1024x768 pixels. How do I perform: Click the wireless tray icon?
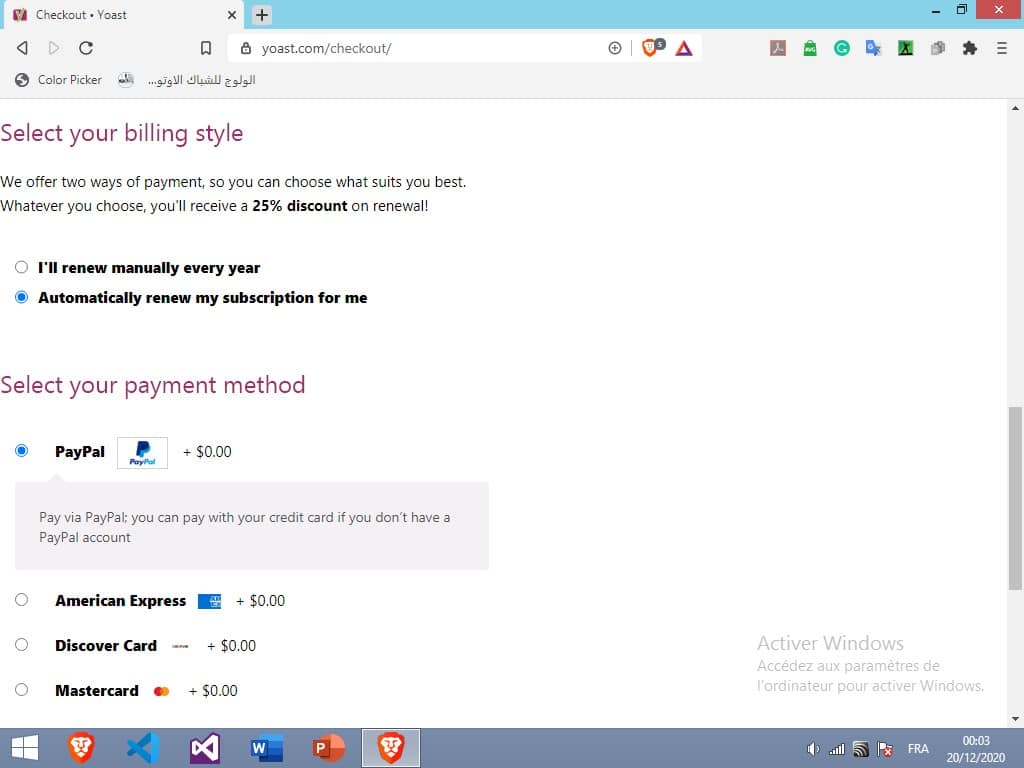[x=861, y=749]
